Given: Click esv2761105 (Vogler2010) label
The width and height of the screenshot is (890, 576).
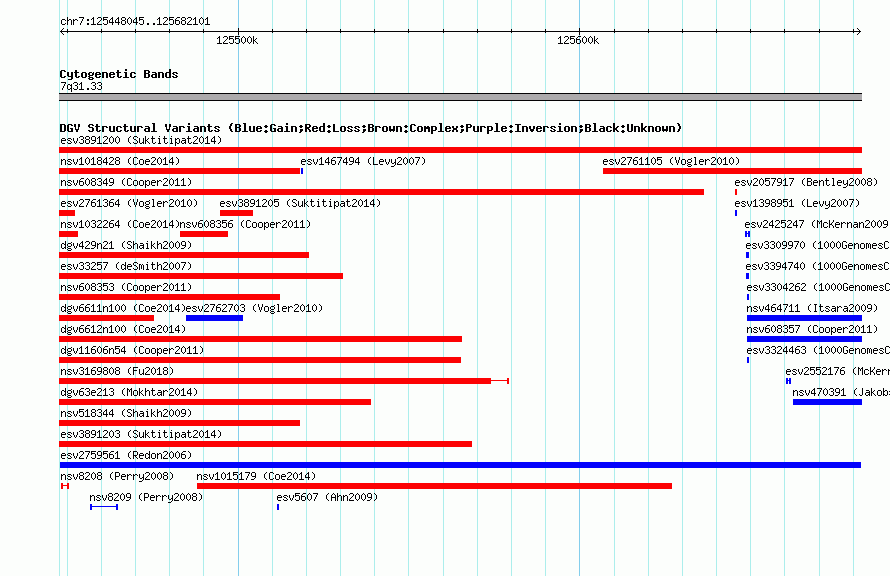Looking at the screenshot, I should click(x=671, y=161).
